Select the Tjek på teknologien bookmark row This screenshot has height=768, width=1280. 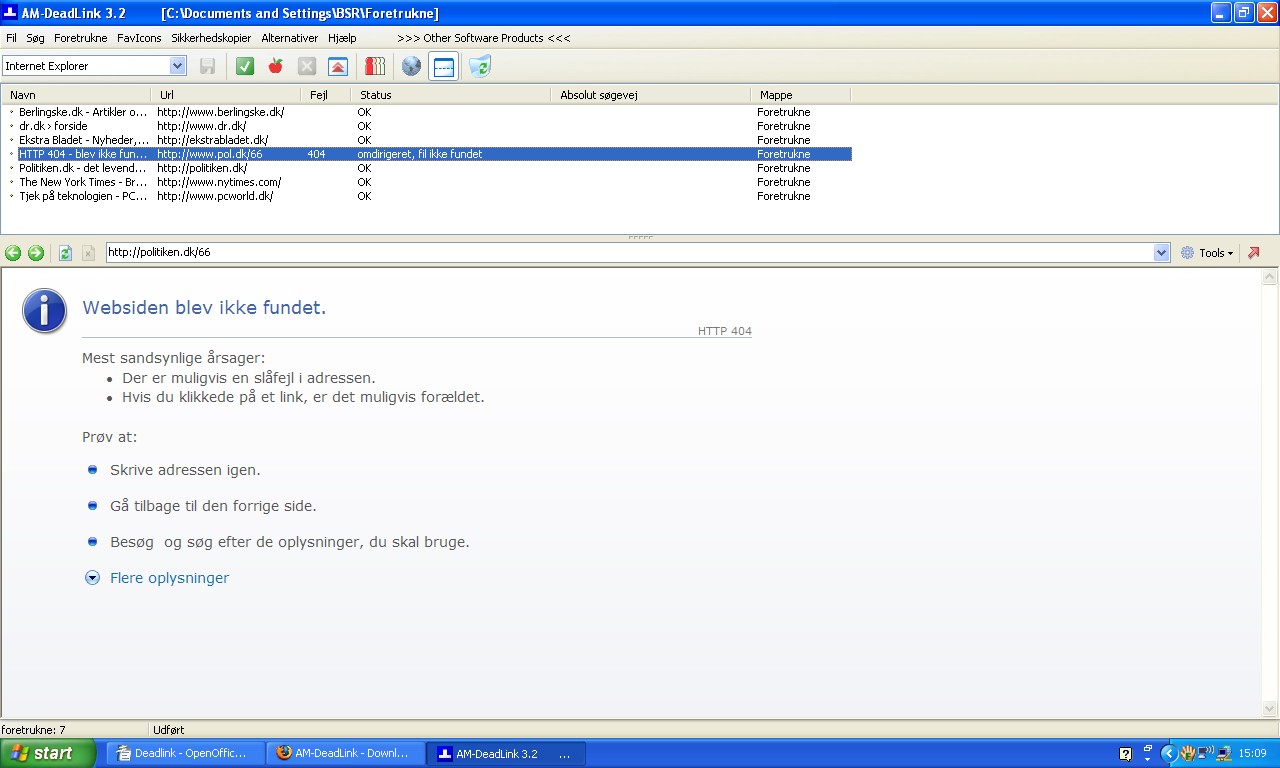click(426, 196)
